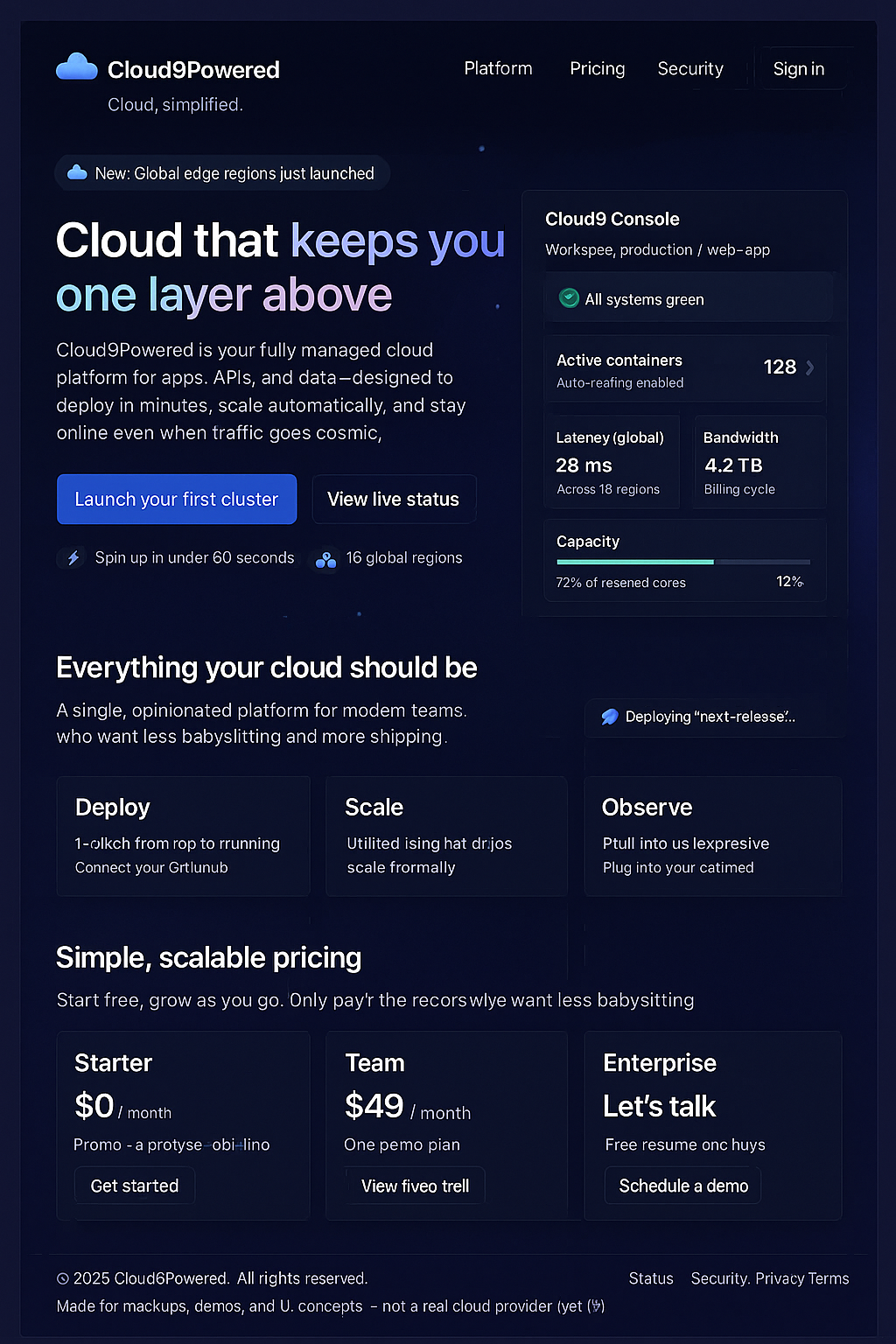The height and width of the screenshot is (1344, 896).
Task: Click the lightning bolt spin-up icon
Action: coord(73,557)
